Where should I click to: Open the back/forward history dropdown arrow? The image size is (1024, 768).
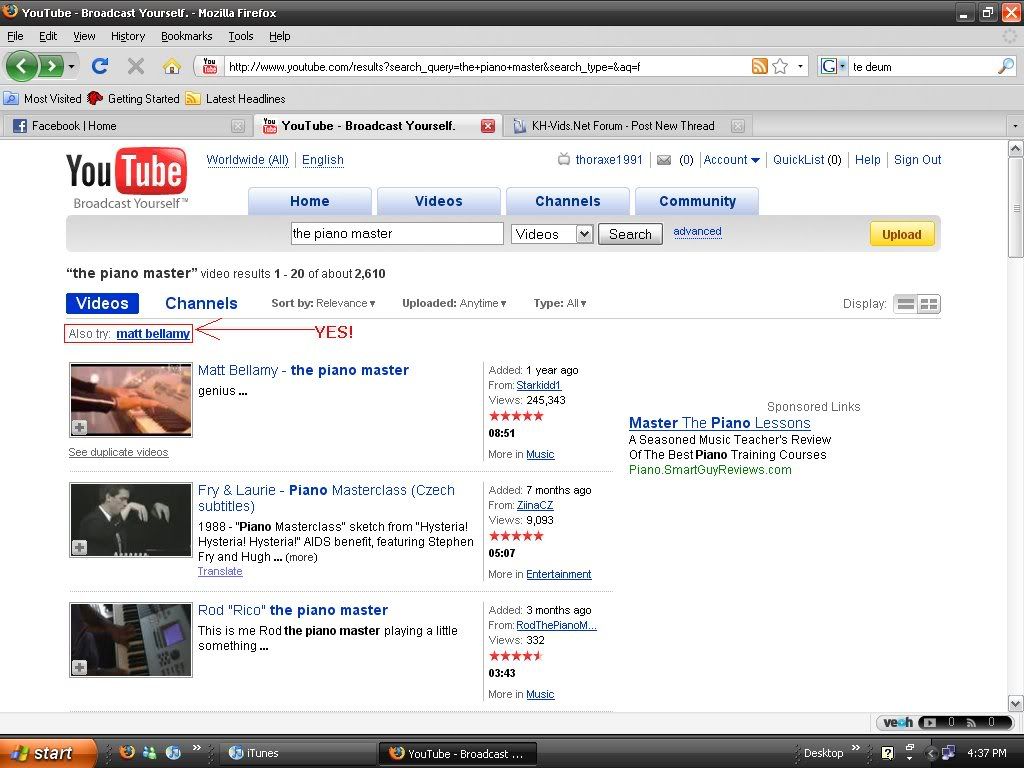71,66
